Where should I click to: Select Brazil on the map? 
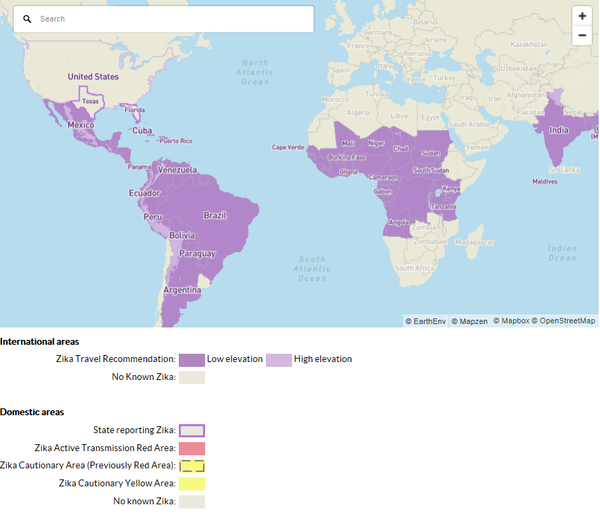click(215, 215)
